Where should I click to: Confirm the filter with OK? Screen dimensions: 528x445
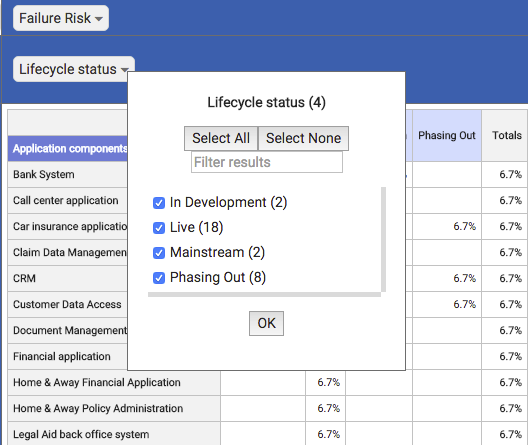266,323
